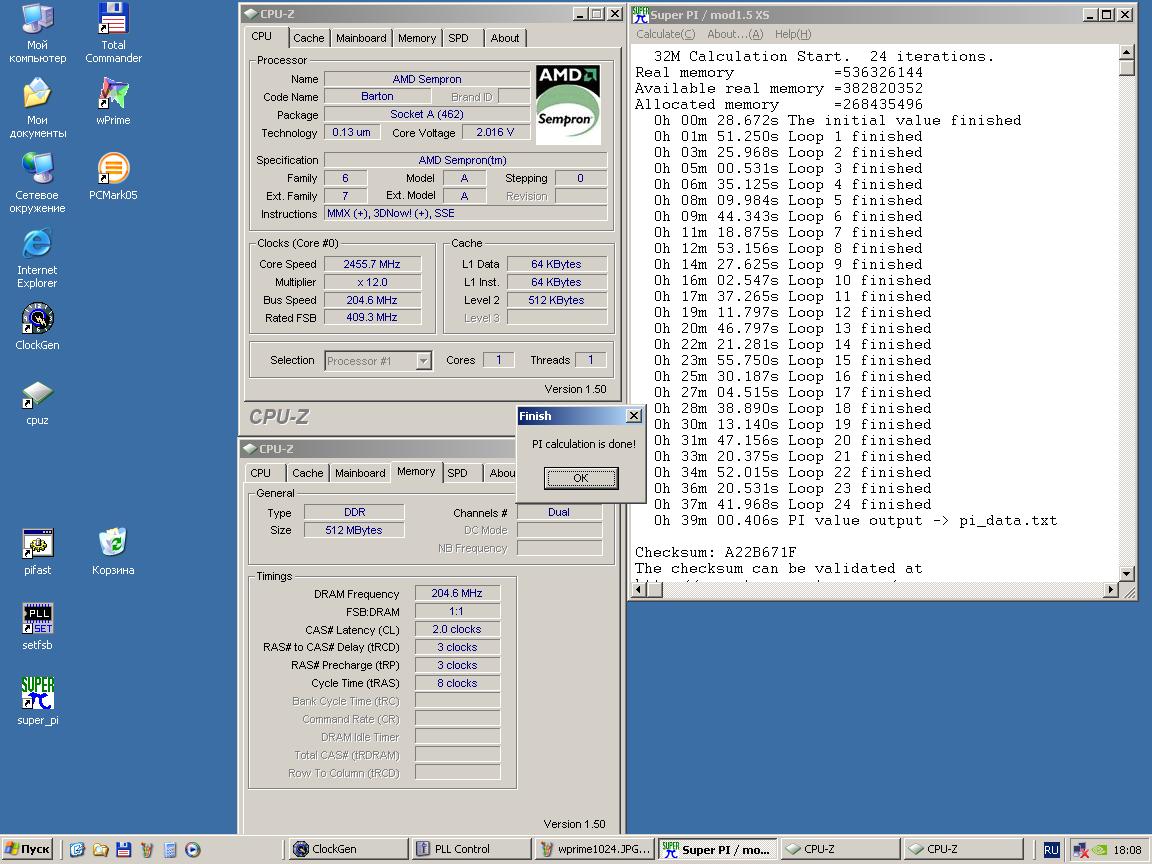
Task: Click the Core Voltage 2.016 V value
Action: click(494, 132)
